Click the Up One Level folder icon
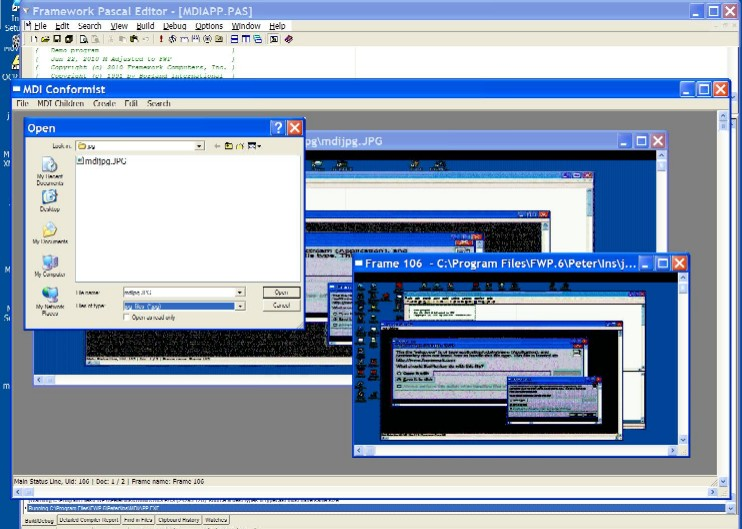The width and height of the screenshot is (742, 529). pos(229,146)
